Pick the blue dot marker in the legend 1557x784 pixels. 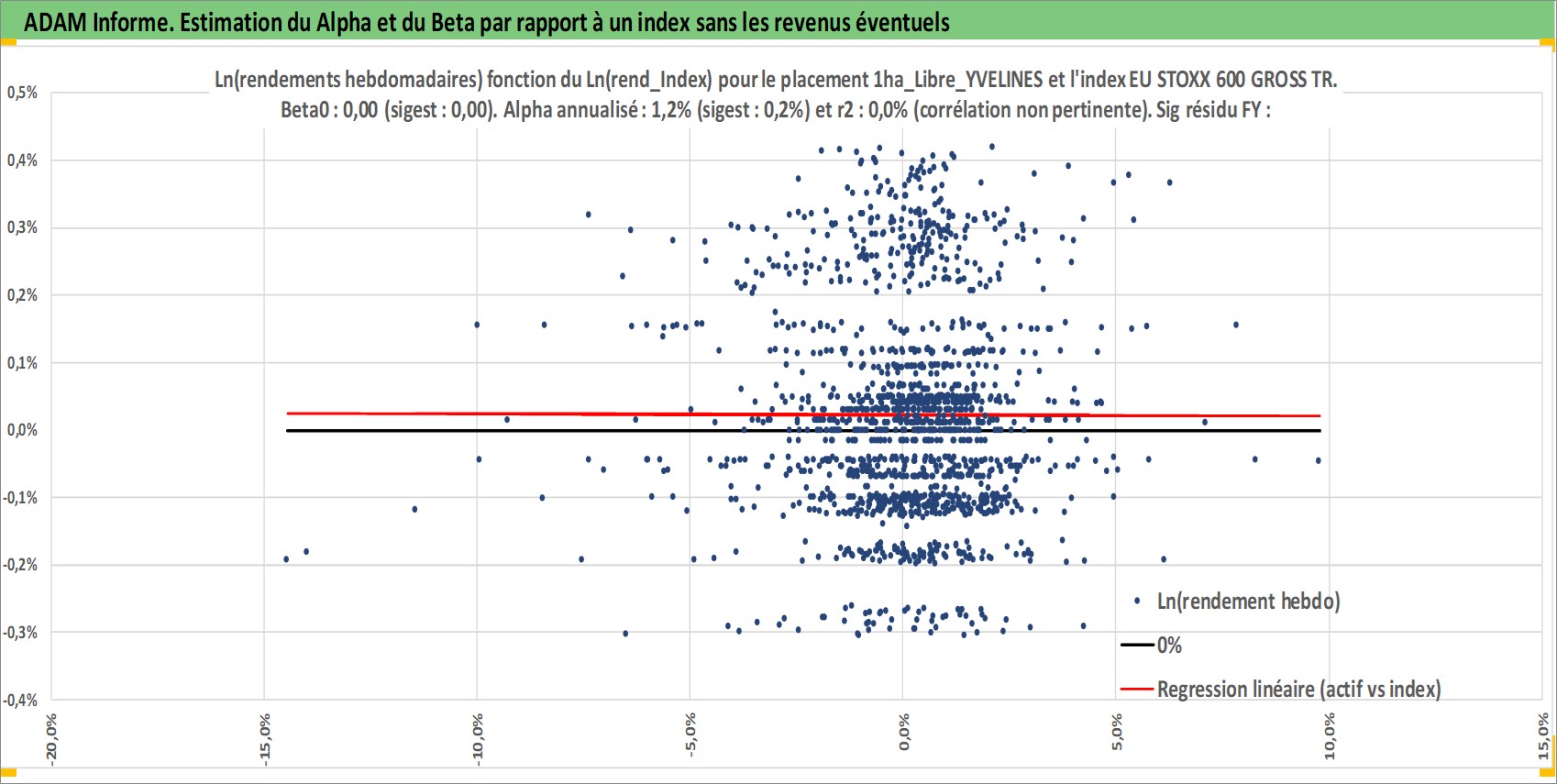coord(1137,602)
